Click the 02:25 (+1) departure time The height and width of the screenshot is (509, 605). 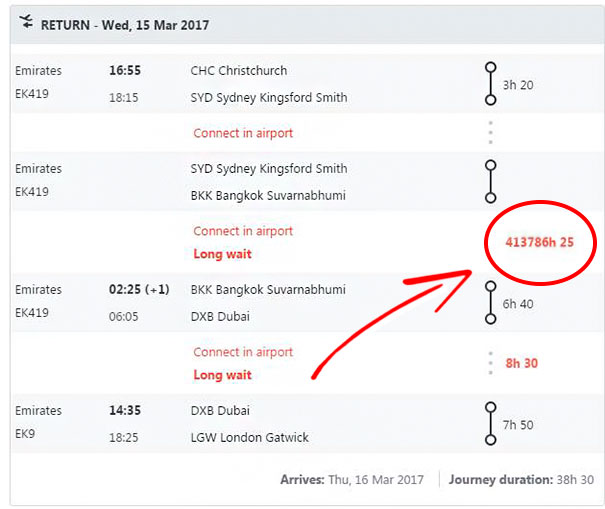coord(139,289)
